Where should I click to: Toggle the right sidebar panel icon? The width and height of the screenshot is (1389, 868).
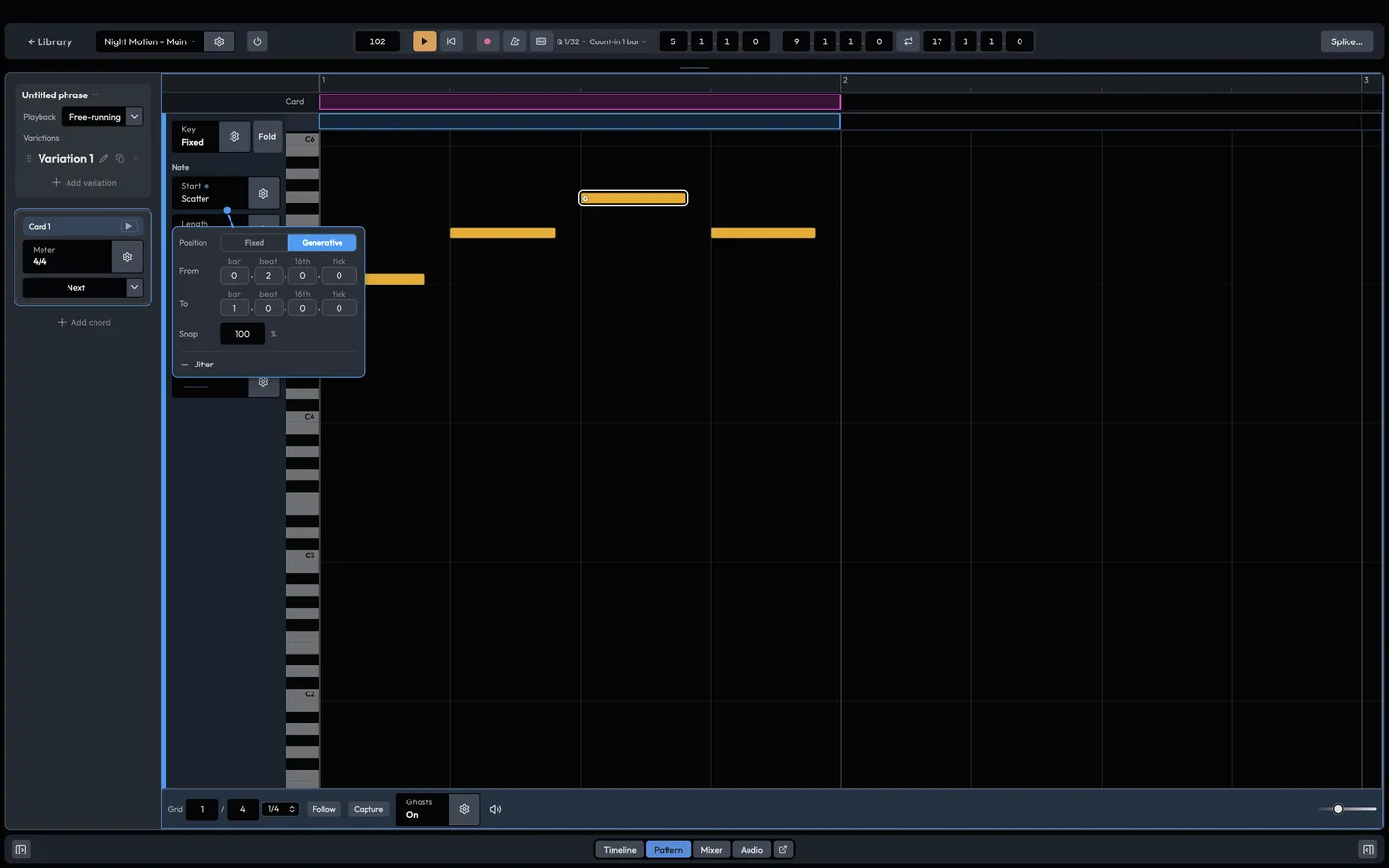click(x=1368, y=850)
